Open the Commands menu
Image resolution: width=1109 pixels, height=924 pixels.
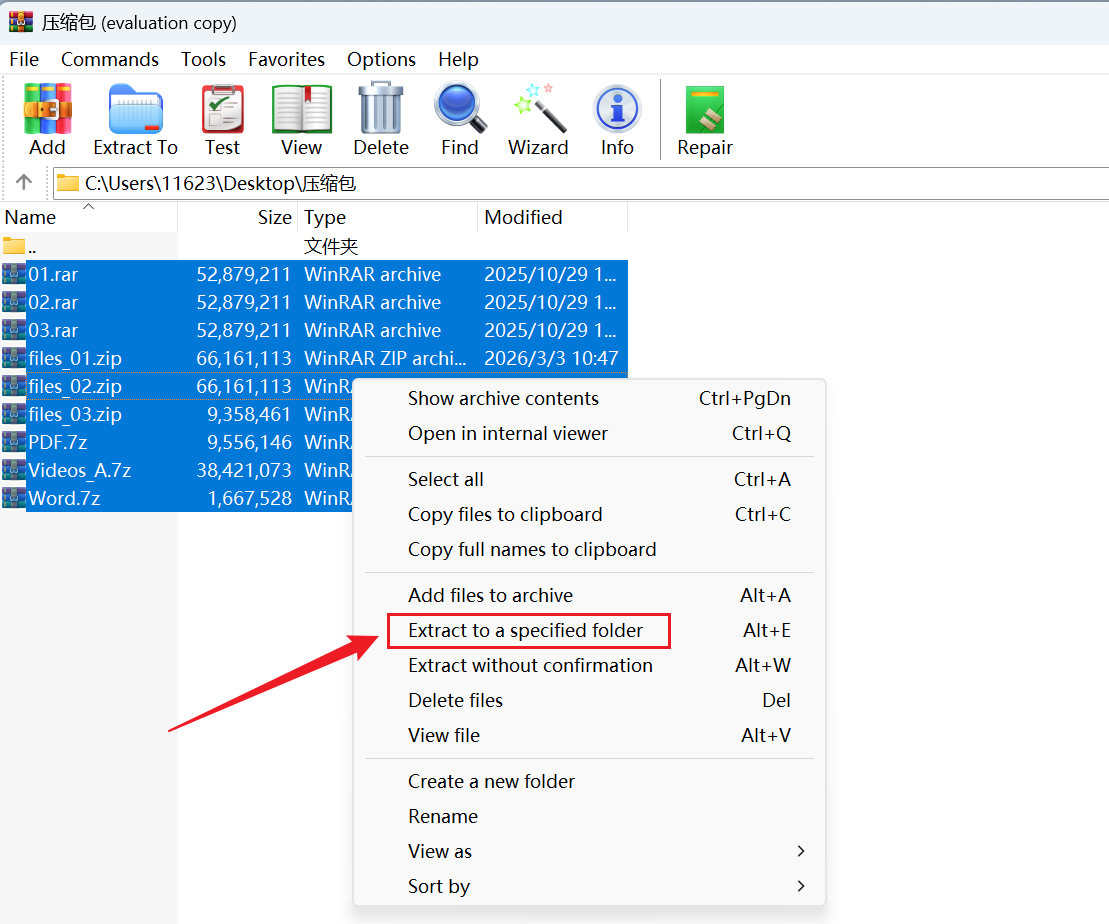click(x=110, y=59)
